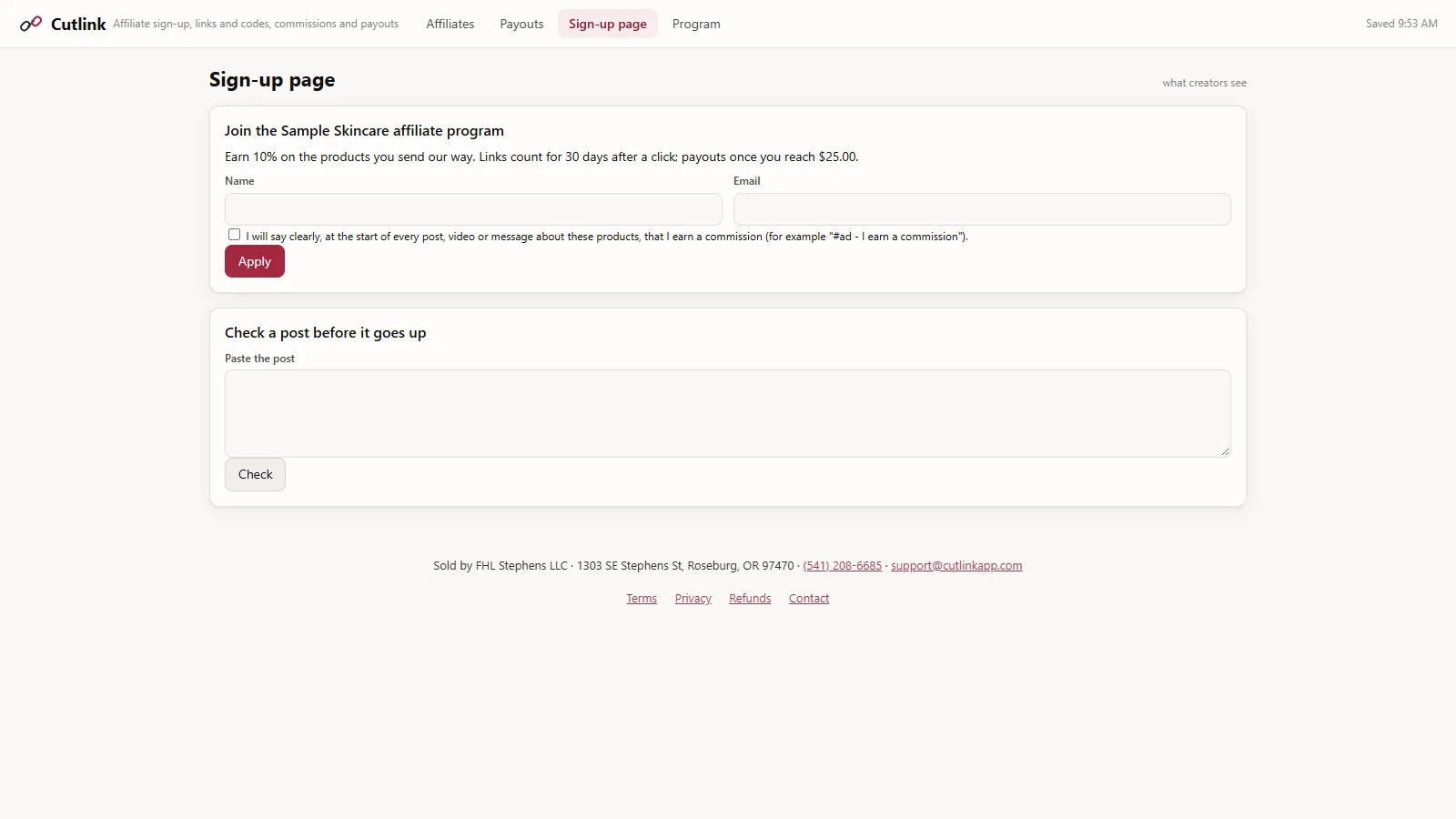This screenshot has width=1456, height=819.
Task: View the Refunds footer link
Action: pyautogui.click(x=750, y=599)
